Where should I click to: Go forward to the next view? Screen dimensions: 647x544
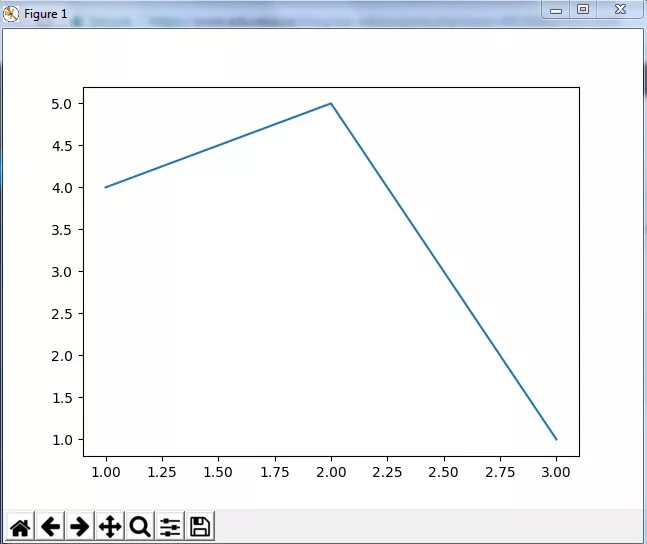(x=80, y=526)
